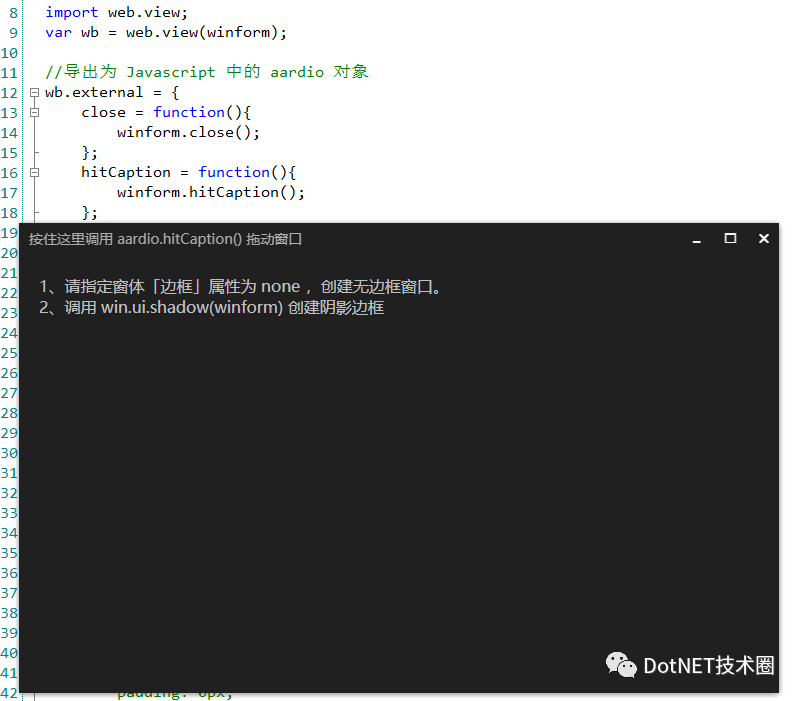Image resolution: width=801 pixels, height=701 pixels.
Task: Close the aardio preview window with the X
Action: pos(764,238)
